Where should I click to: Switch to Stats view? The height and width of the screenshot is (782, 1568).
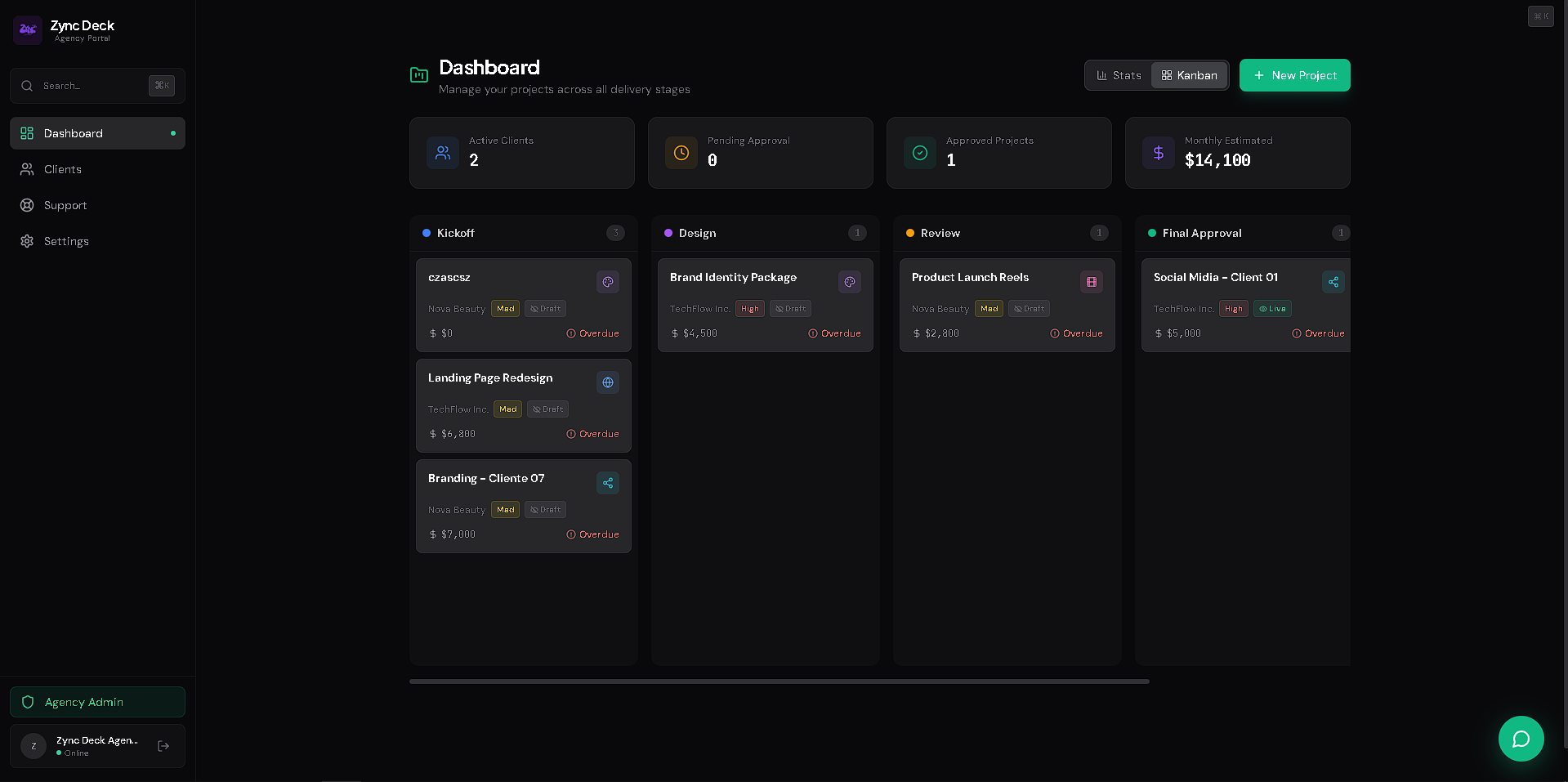pyautogui.click(x=1119, y=75)
